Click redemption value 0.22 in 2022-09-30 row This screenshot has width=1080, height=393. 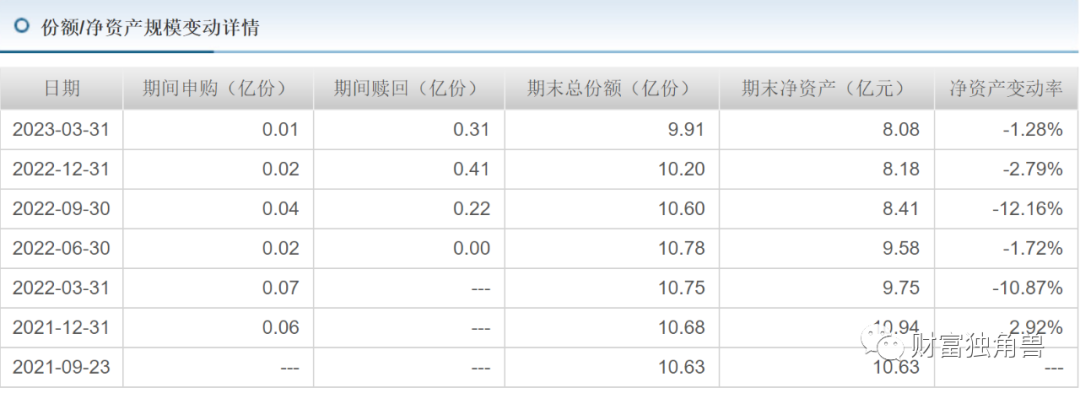click(472, 209)
